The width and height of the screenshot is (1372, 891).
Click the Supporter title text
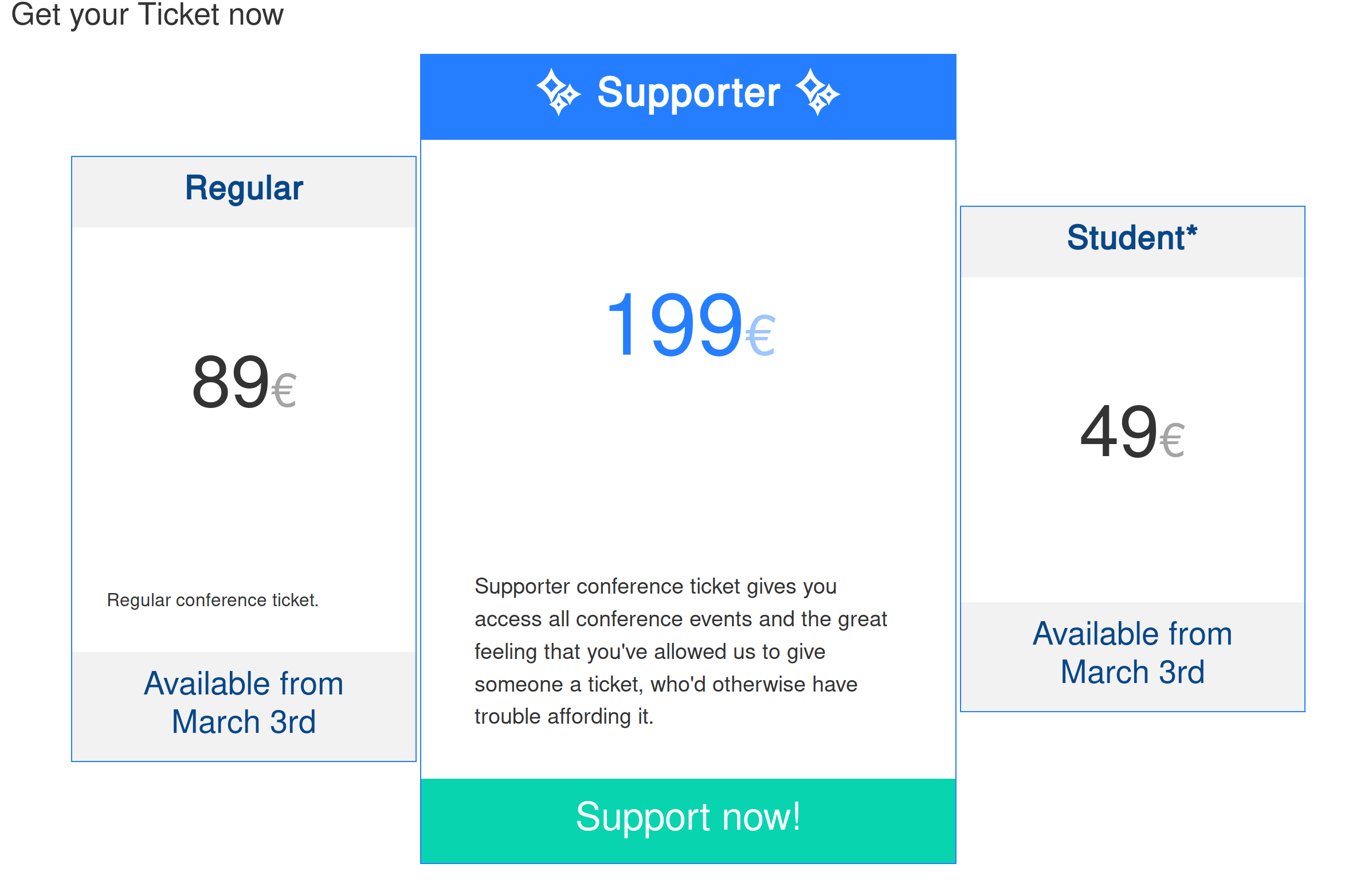[x=688, y=92]
